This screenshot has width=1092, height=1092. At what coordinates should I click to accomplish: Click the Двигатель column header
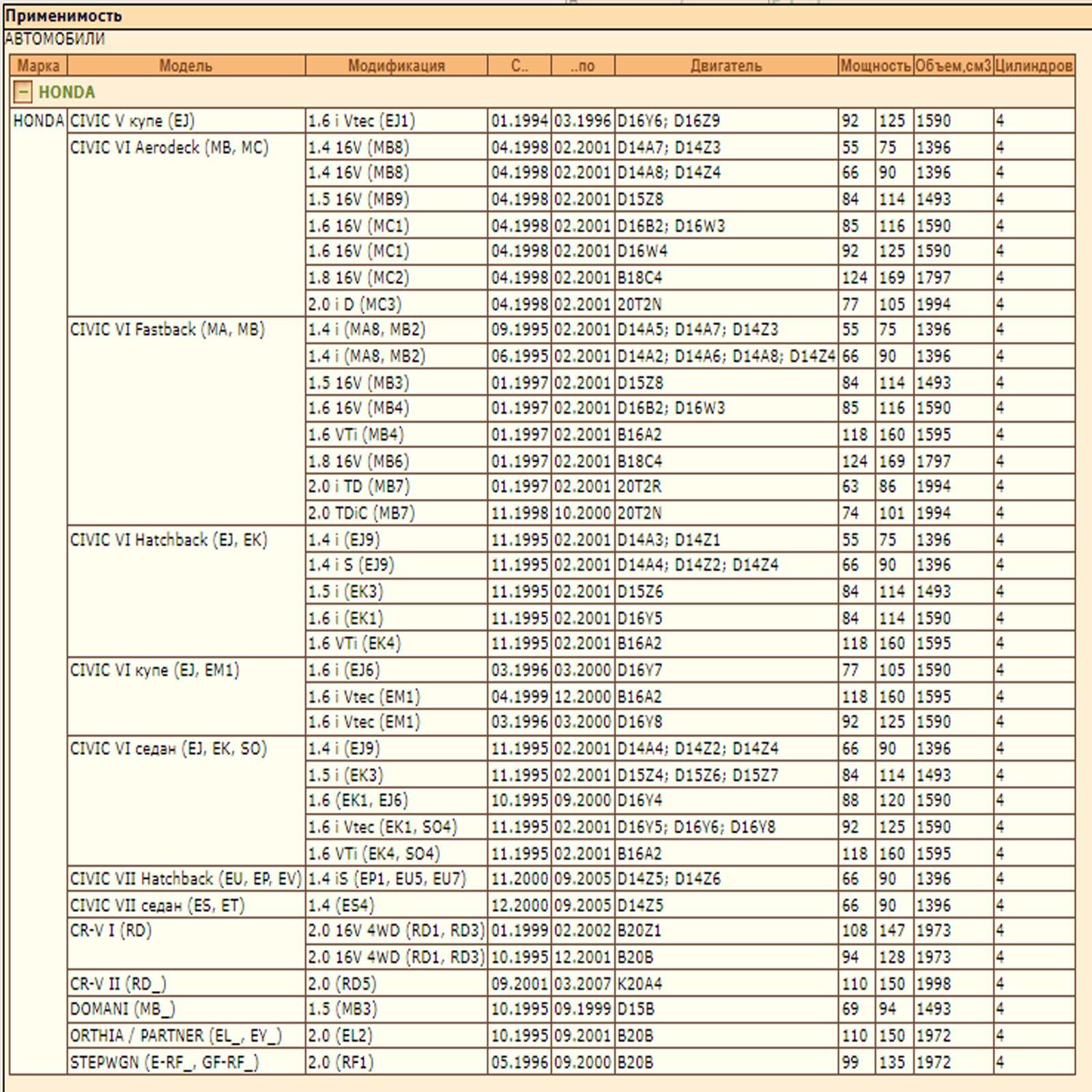tap(725, 66)
